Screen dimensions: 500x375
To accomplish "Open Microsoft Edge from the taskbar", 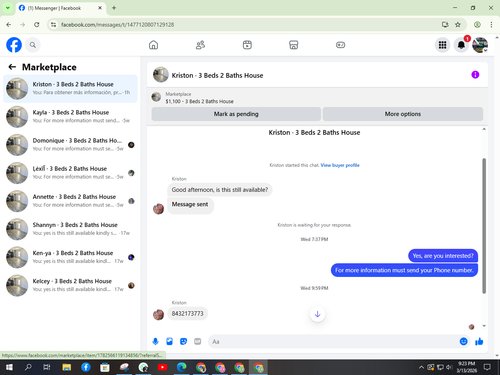I will pyautogui.click(x=182, y=367).
